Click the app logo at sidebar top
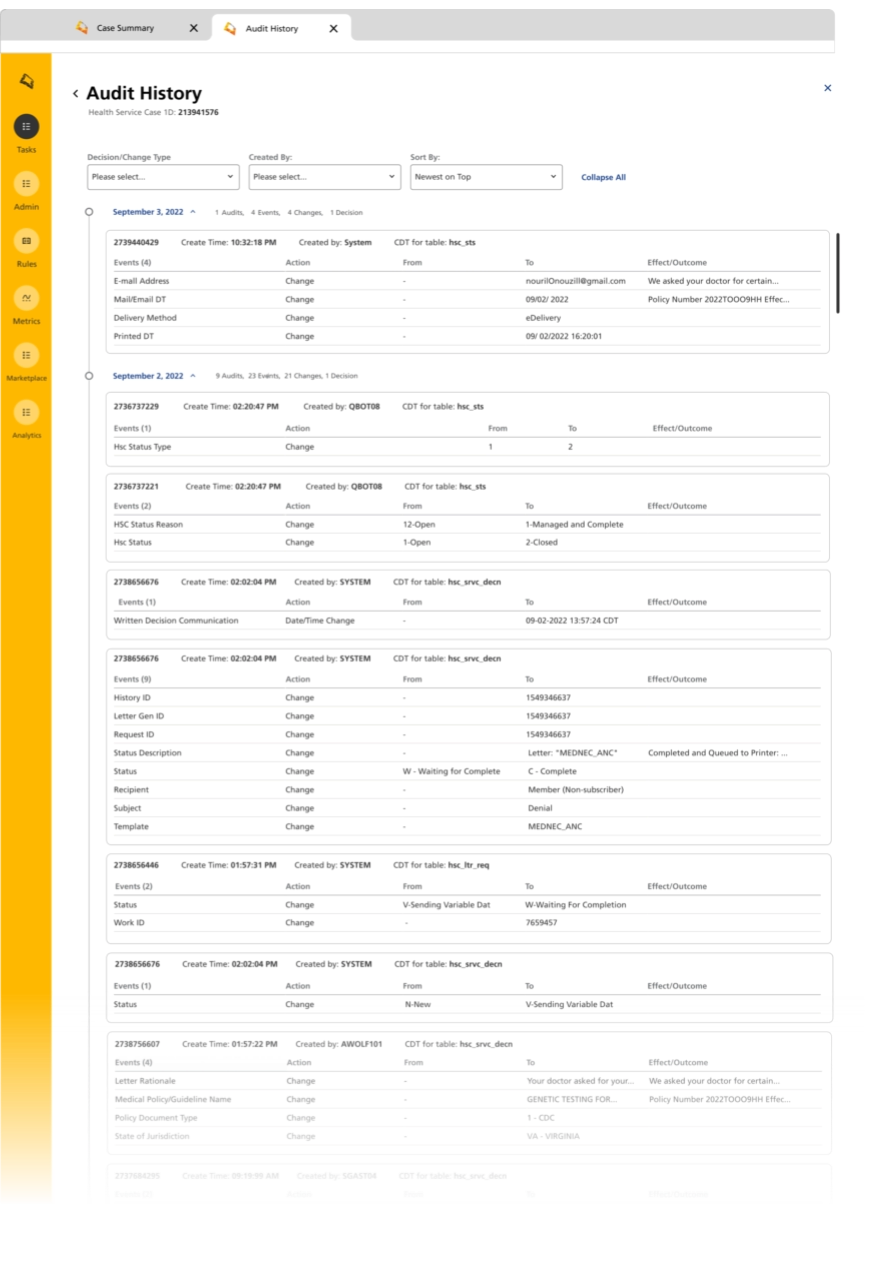Viewport: 878px width, 1275px height. 26,81
